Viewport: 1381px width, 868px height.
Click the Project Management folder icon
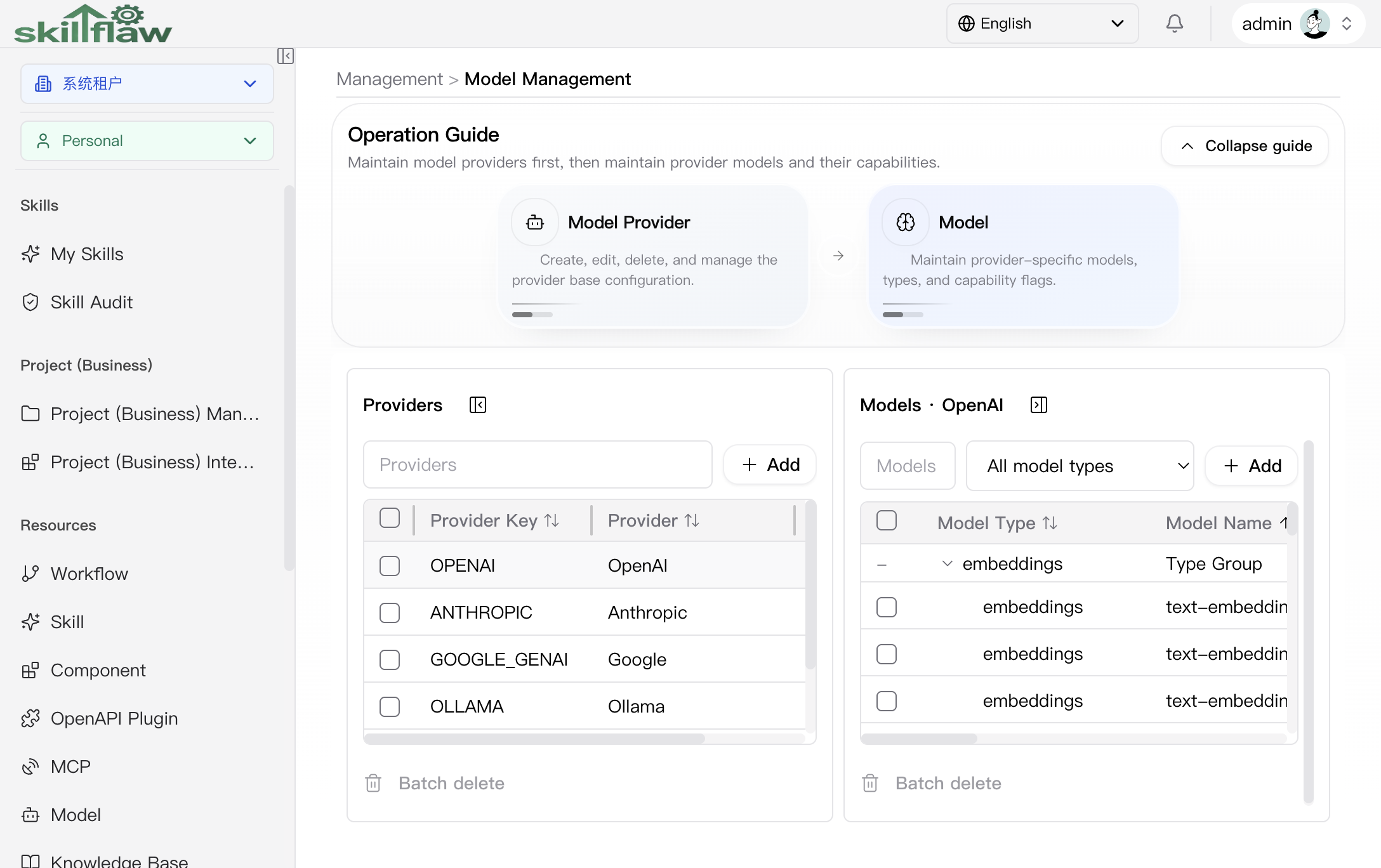tap(30, 414)
